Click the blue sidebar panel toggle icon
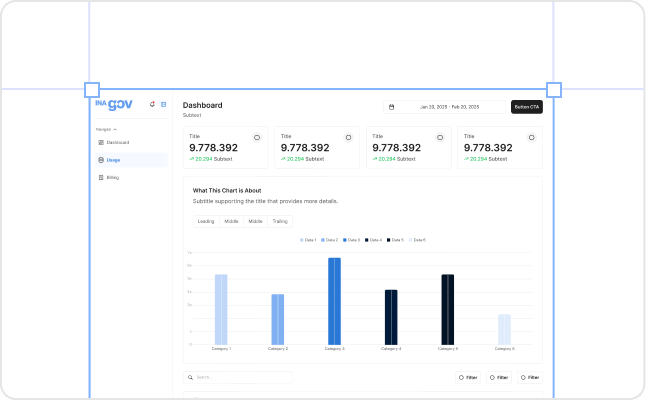Image resolution: width=646 pixels, height=400 pixels. tap(163, 104)
